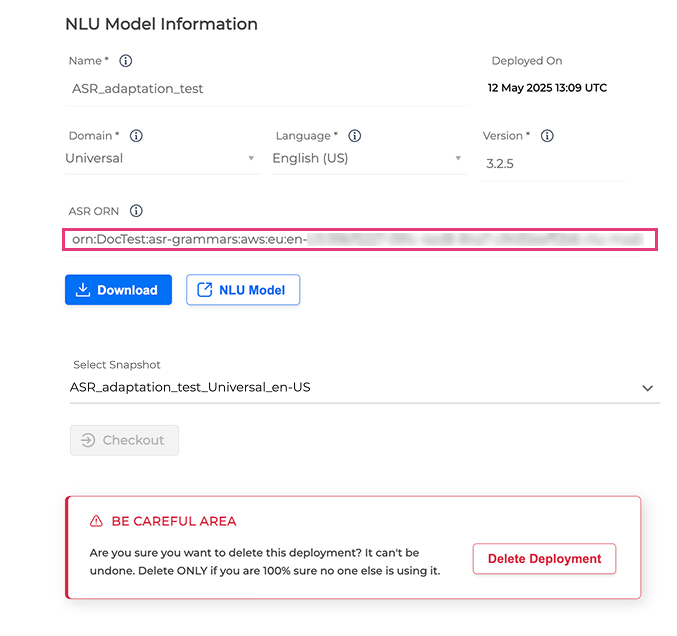
Task: Click the disabled Checkout button
Action: pyautogui.click(x=124, y=440)
